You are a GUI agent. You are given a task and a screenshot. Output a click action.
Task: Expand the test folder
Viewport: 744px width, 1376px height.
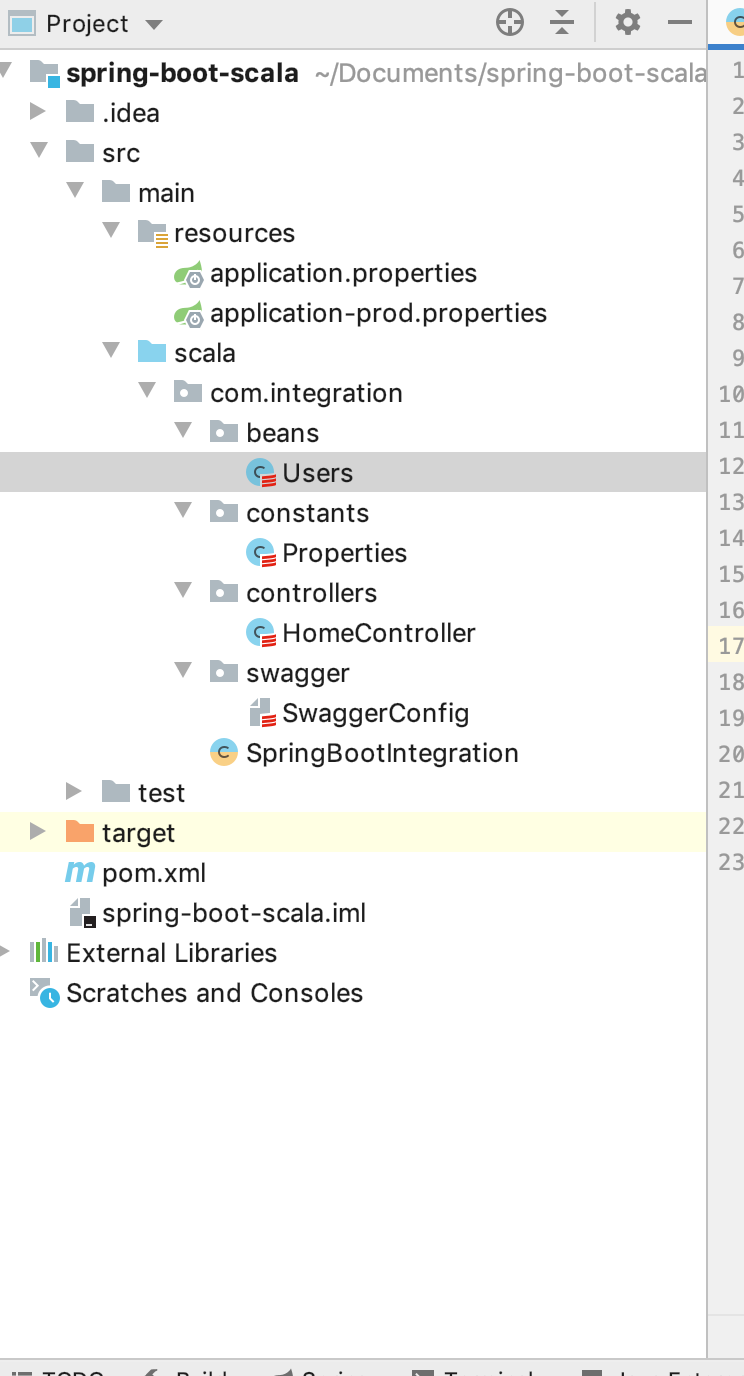click(x=74, y=792)
